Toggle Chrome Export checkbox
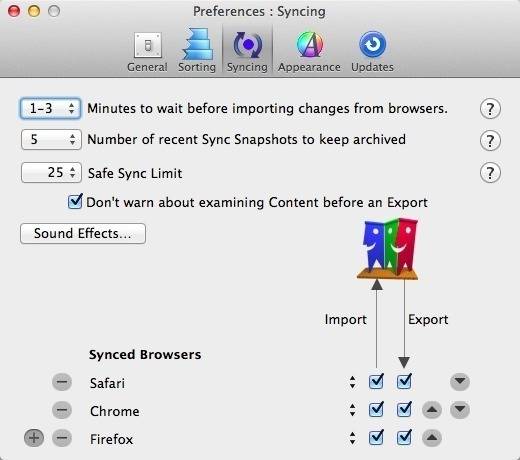The image size is (520, 460). click(x=404, y=409)
